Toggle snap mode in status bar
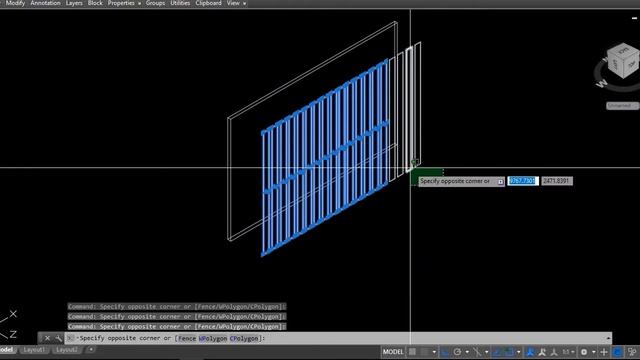Viewport: 640px width, 360px height. 425,352
